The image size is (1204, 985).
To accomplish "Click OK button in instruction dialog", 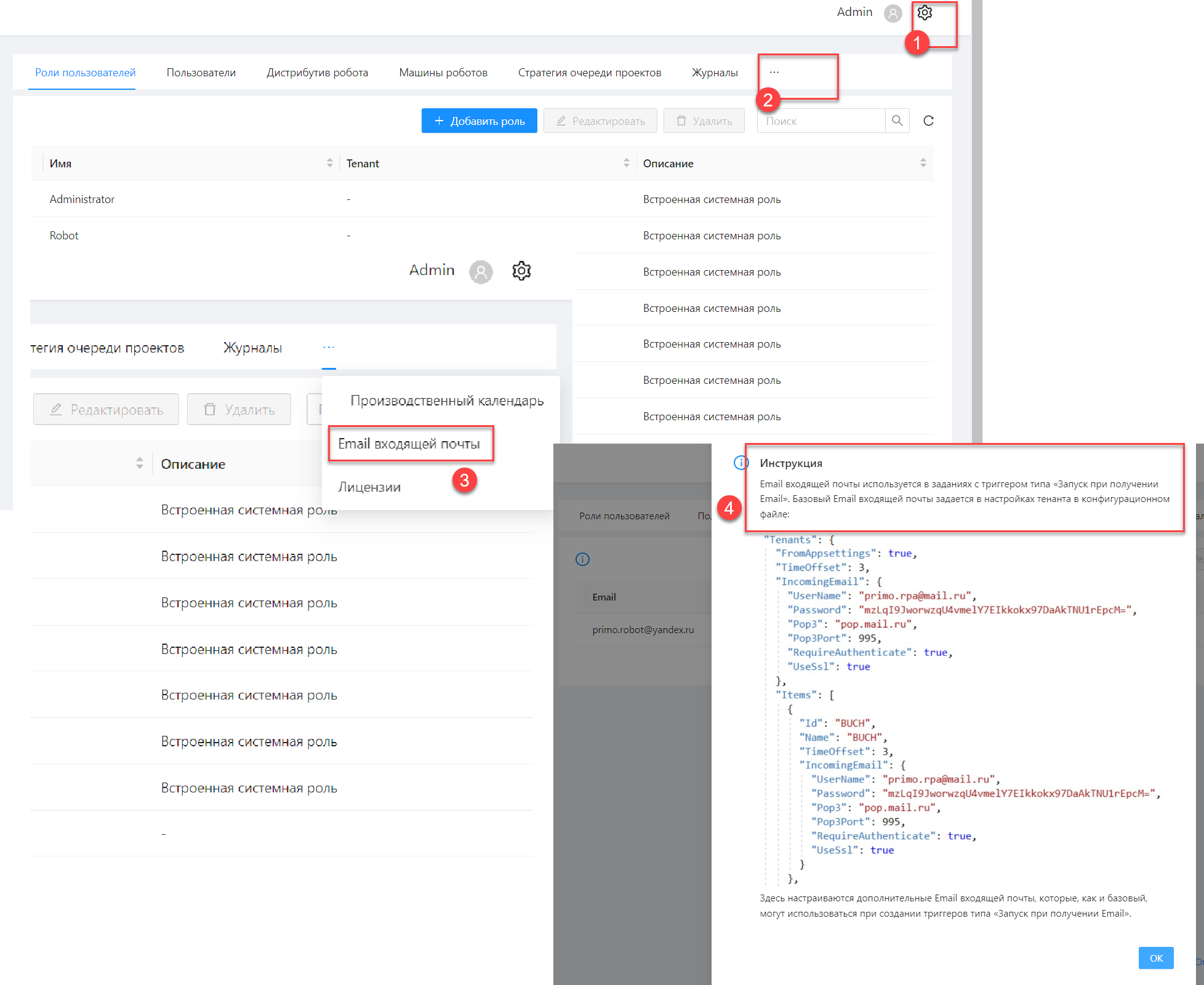I will (x=1156, y=958).
